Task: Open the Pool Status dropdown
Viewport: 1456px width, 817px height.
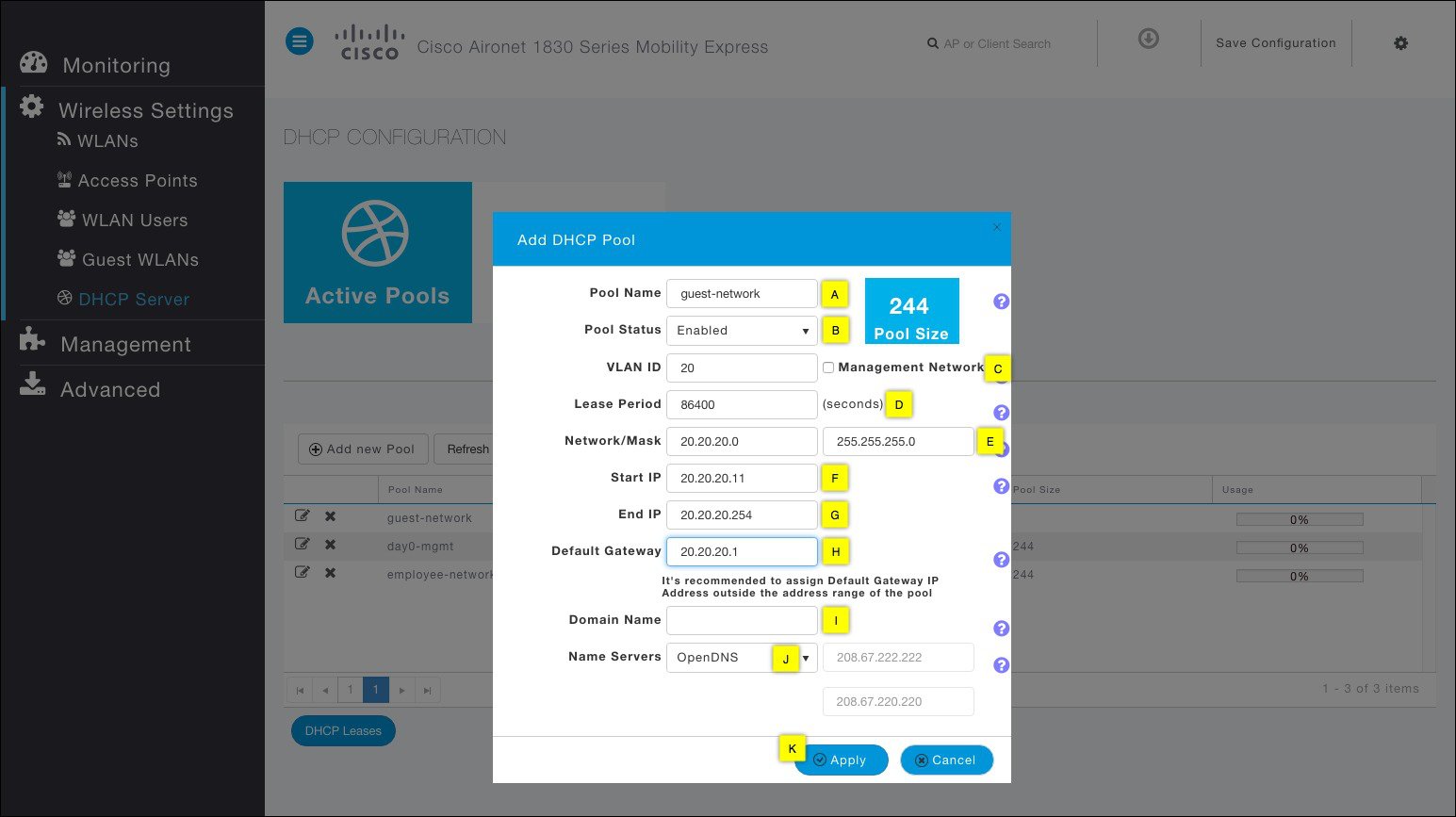Action: pyautogui.click(x=741, y=331)
